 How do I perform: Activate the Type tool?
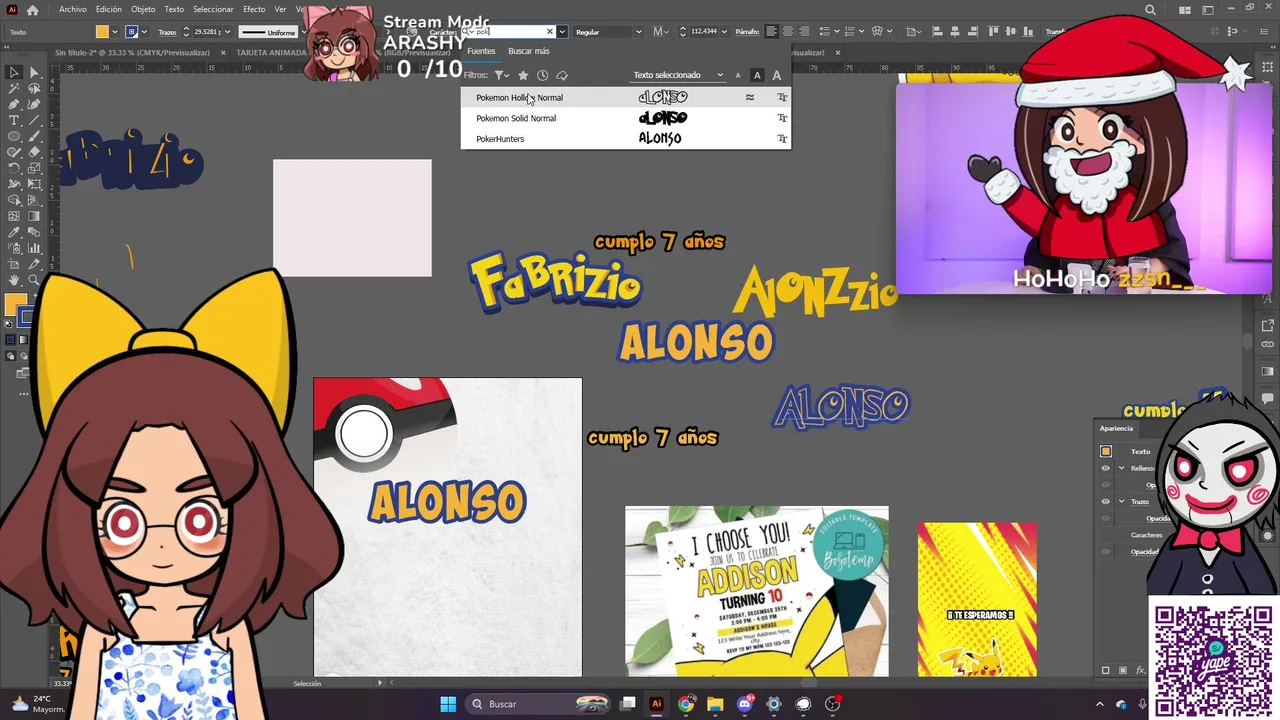[x=14, y=120]
